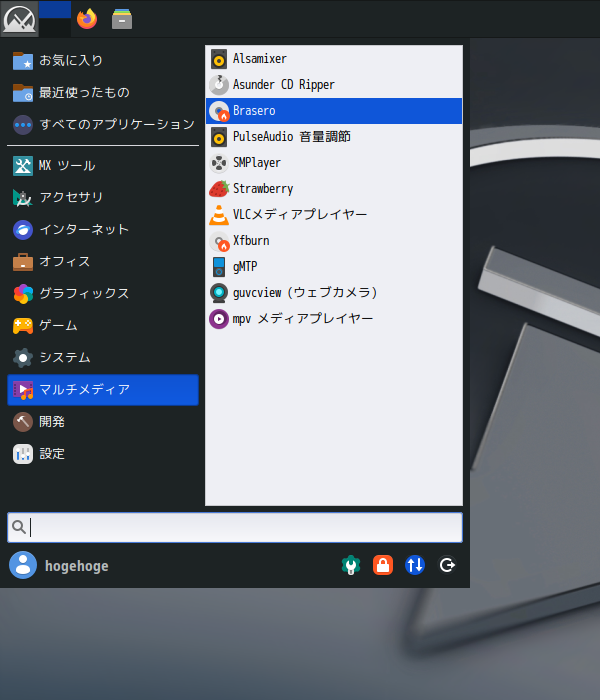Screen dimensions: 600x700
Task: Select the マルチメディア category
Action: pos(103,390)
